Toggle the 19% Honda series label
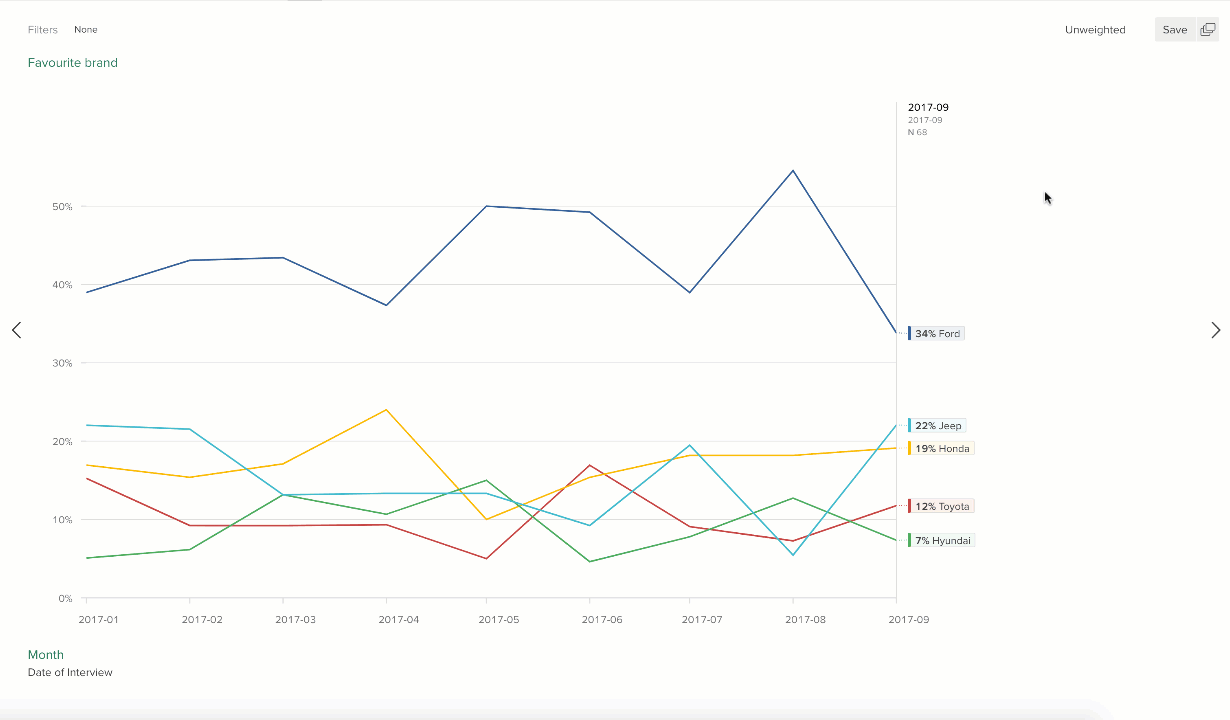1230x720 pixels. pos(940,448)
